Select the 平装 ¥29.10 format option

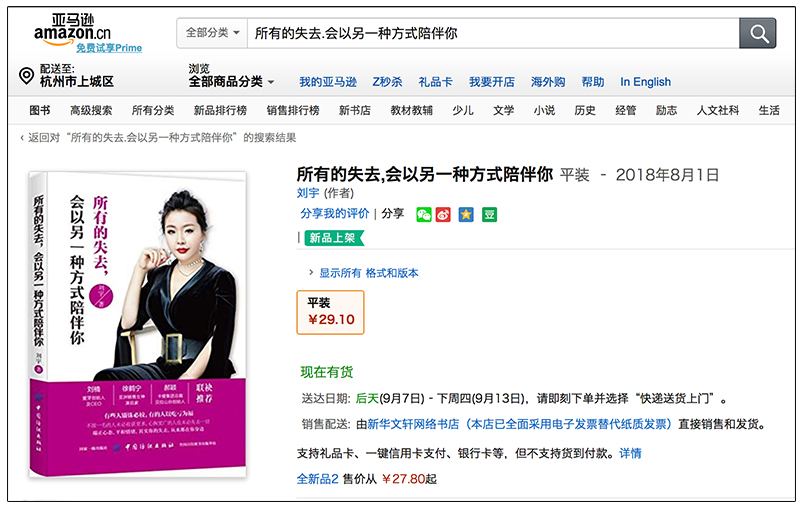(331, 313)
